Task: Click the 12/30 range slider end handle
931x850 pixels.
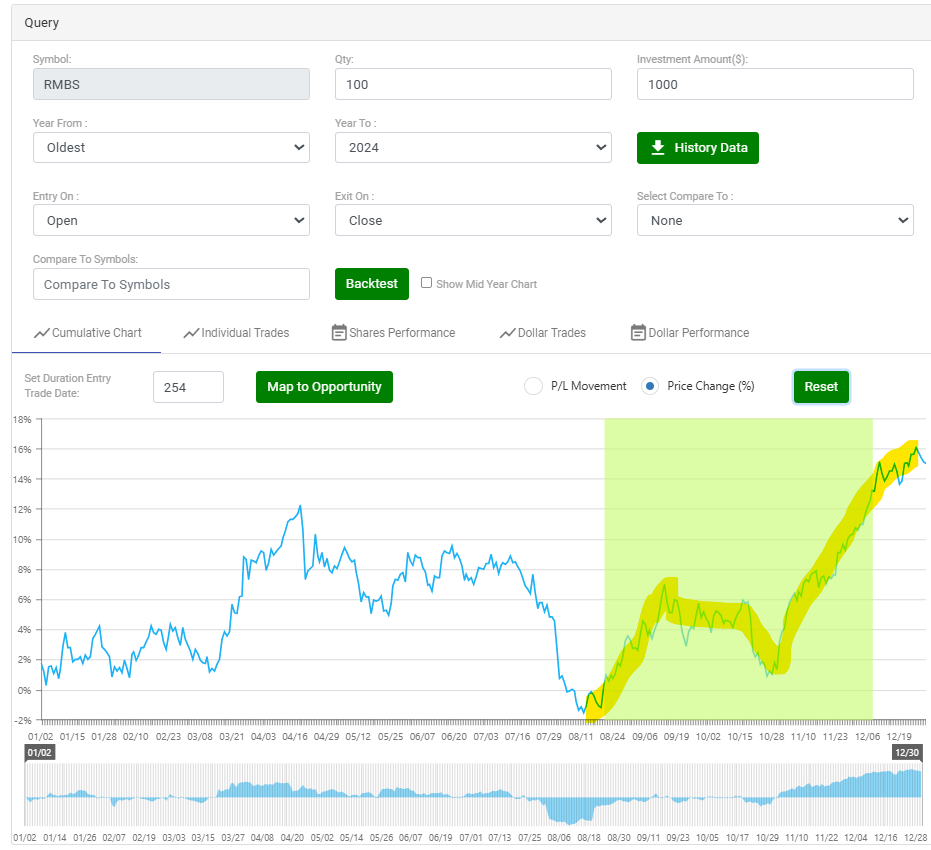Action: (907, 753)
